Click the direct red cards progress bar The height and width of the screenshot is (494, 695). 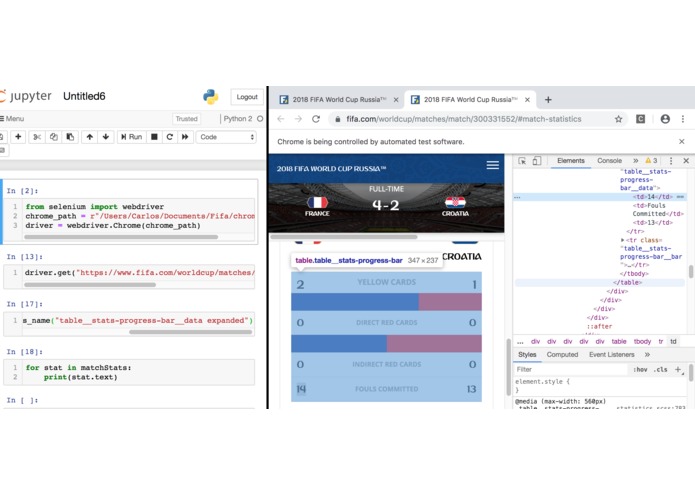pyautogui.click(x=387, y=343)
